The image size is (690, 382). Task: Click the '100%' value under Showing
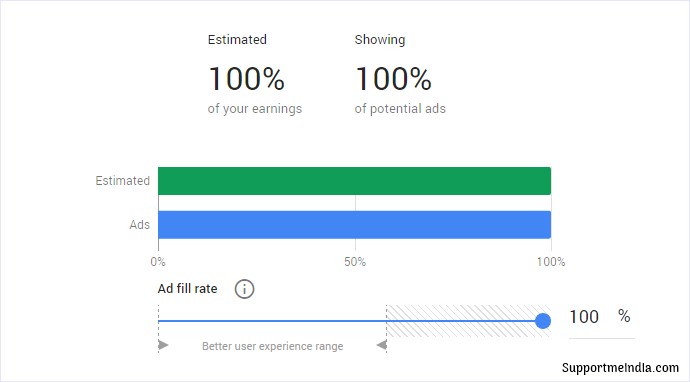393,79
